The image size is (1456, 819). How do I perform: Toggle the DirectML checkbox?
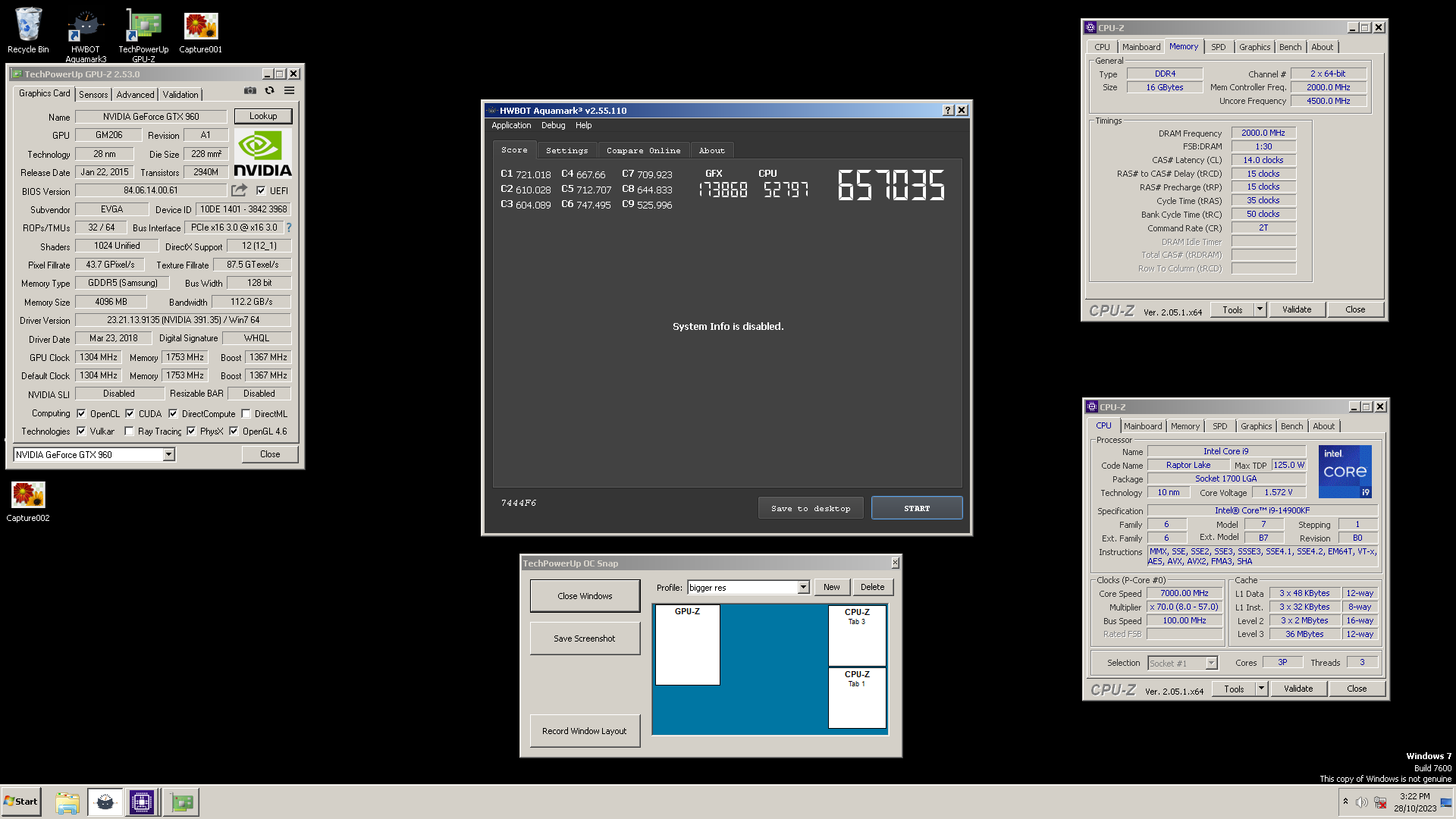pyautogui.click(x=246, y=414)
